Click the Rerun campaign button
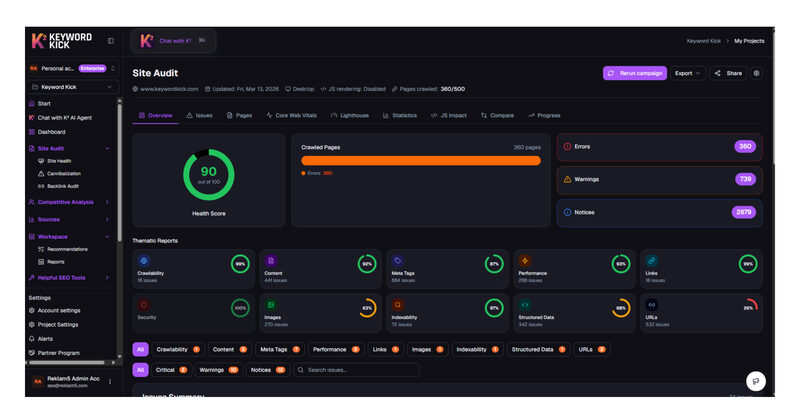Screen dimensions: 800x417 (635, 73)
